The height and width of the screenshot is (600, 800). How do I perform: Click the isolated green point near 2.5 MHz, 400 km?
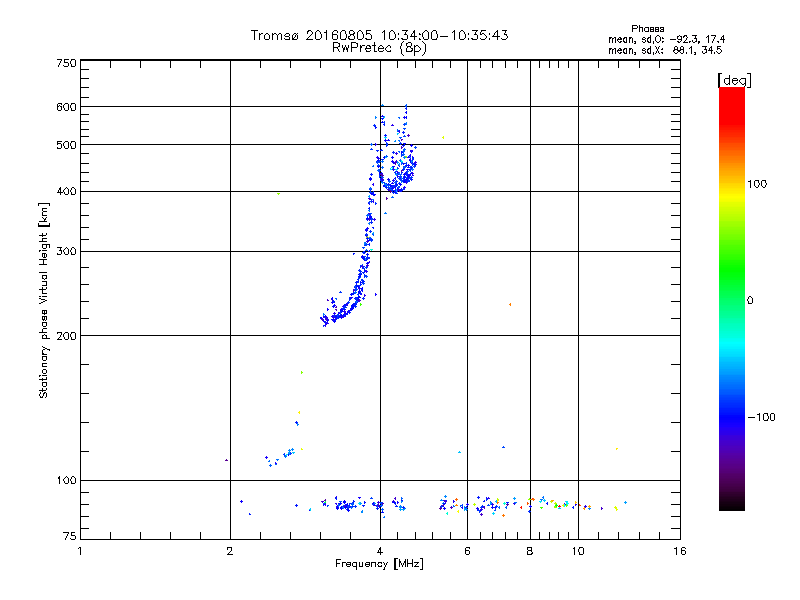pos(278,194)
